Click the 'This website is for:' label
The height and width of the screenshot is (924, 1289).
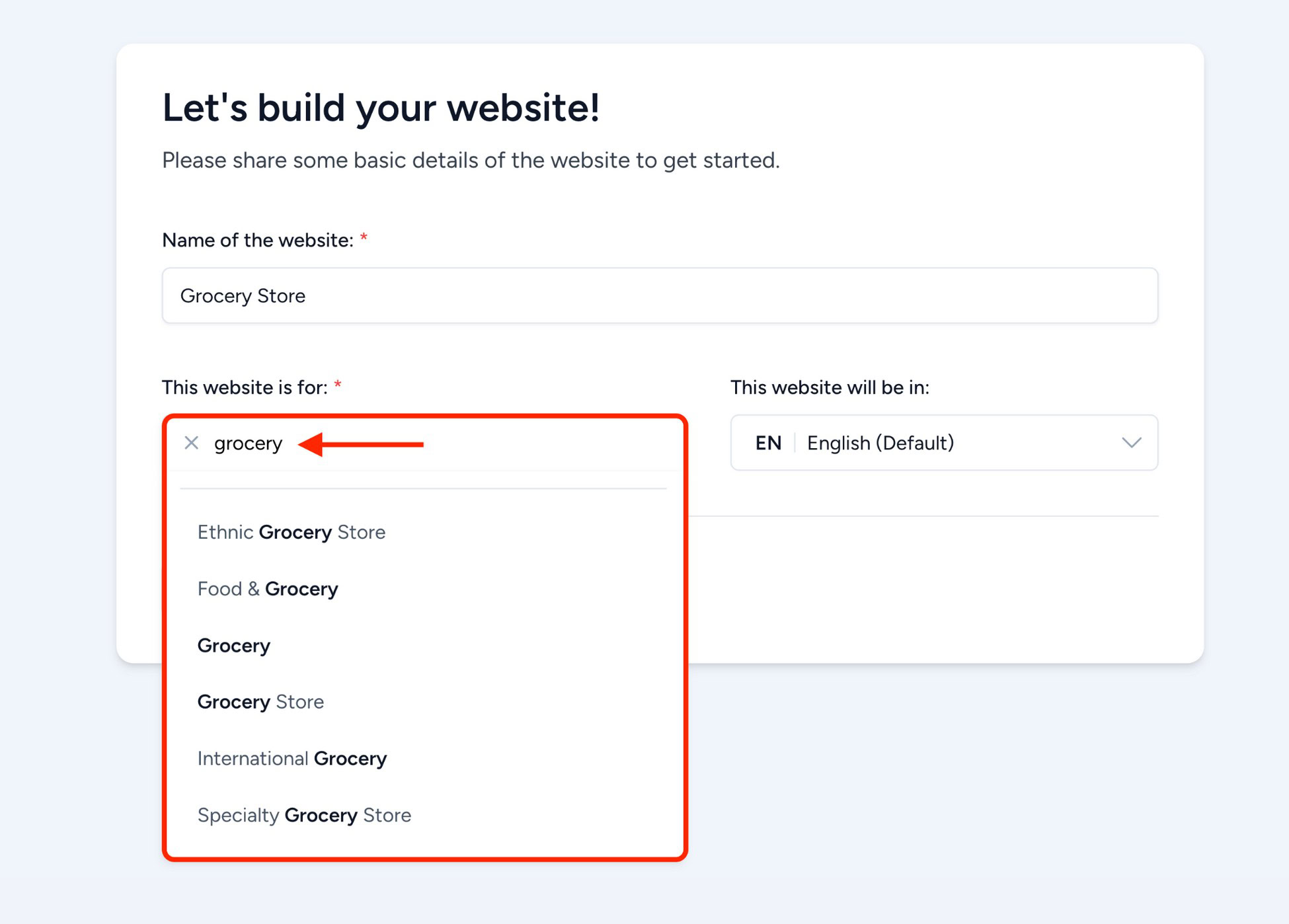click(245, 388)
